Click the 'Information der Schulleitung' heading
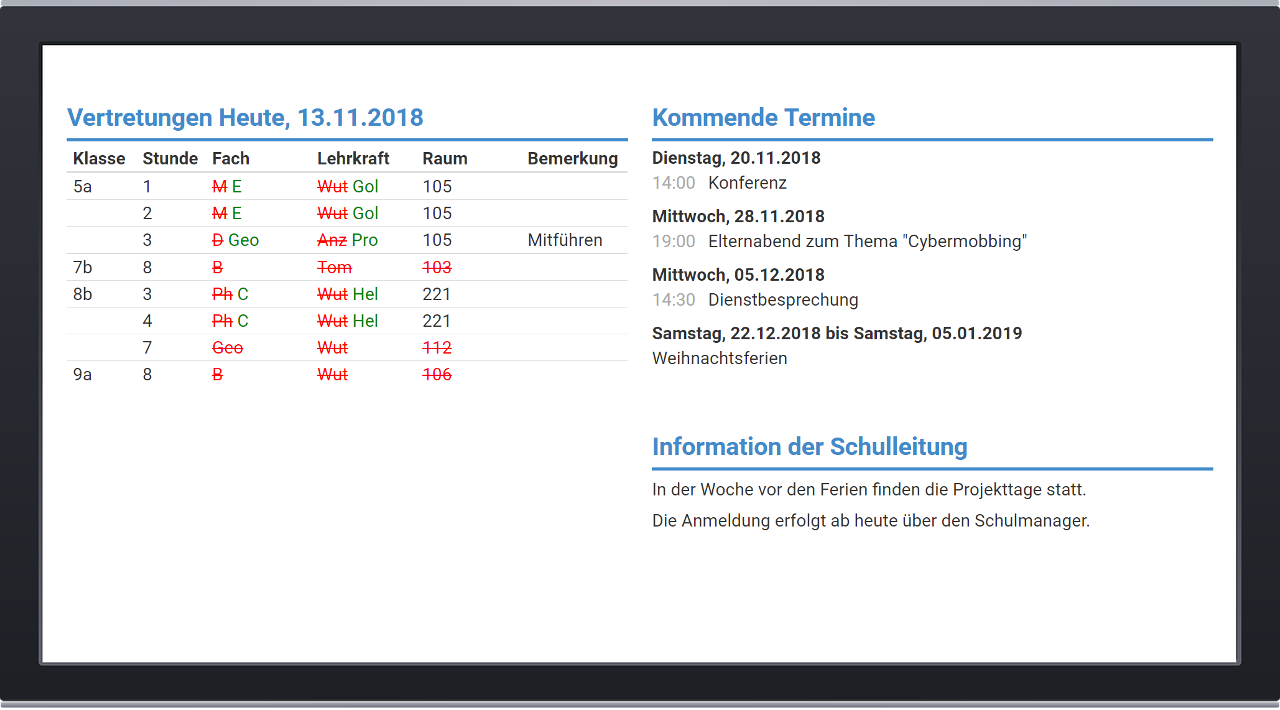1280x710 pixels. point(809,447)
